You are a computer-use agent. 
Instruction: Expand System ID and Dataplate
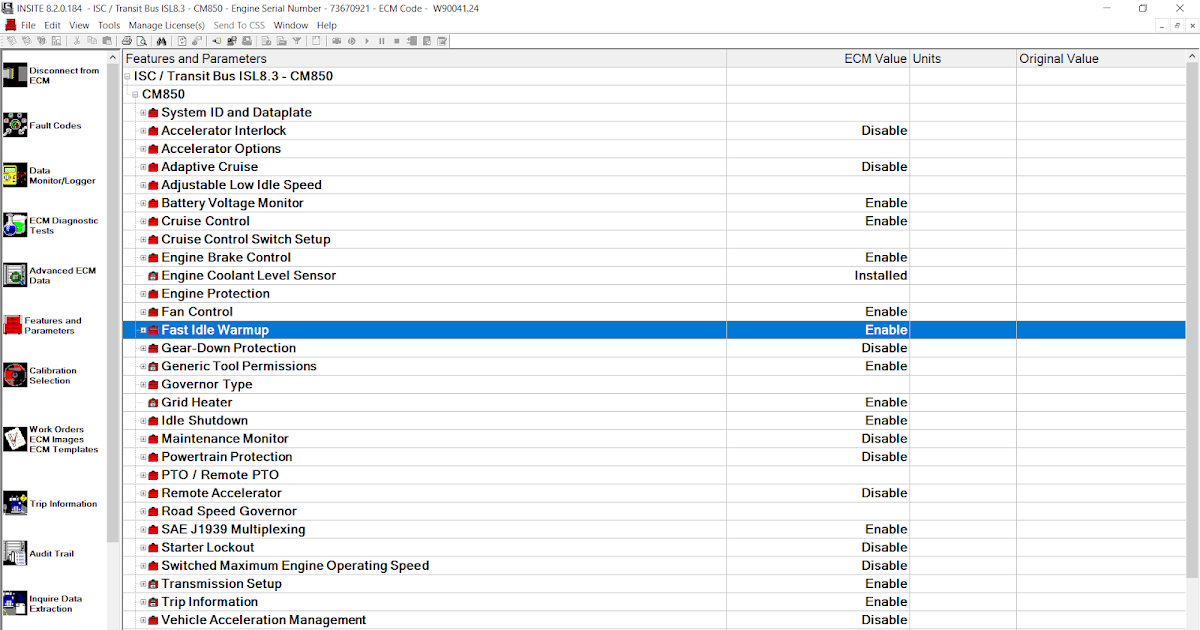(143, 113)
